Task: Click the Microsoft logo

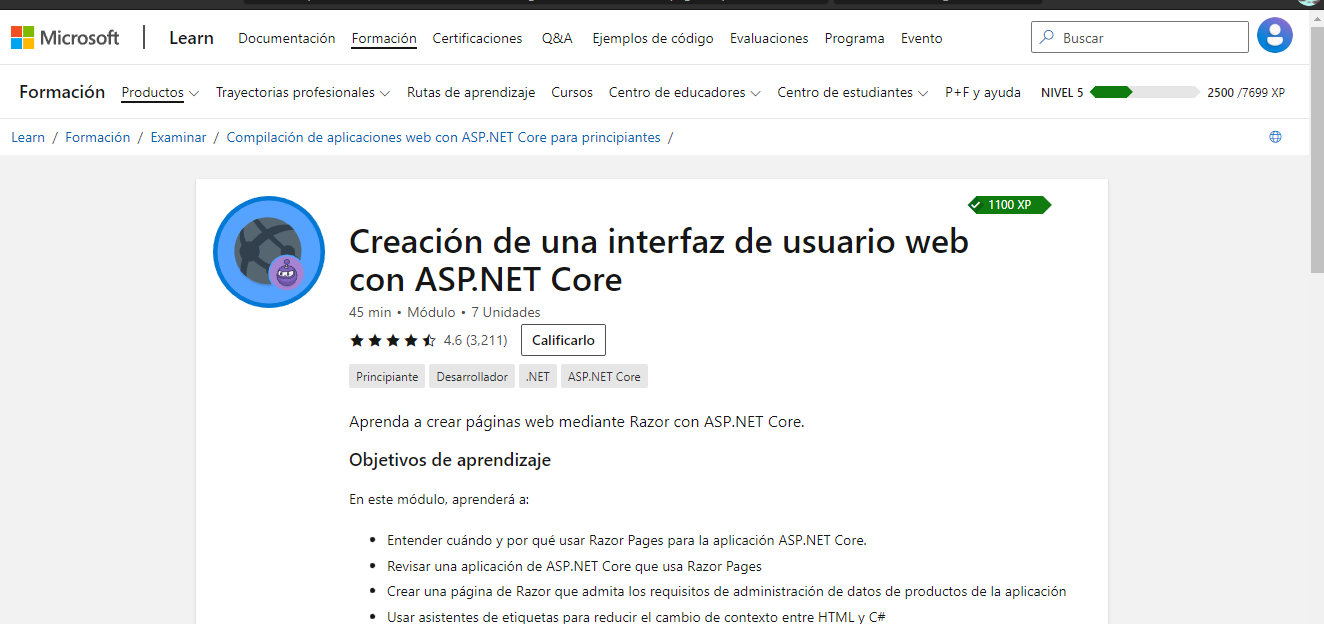Action: (65, 38)
